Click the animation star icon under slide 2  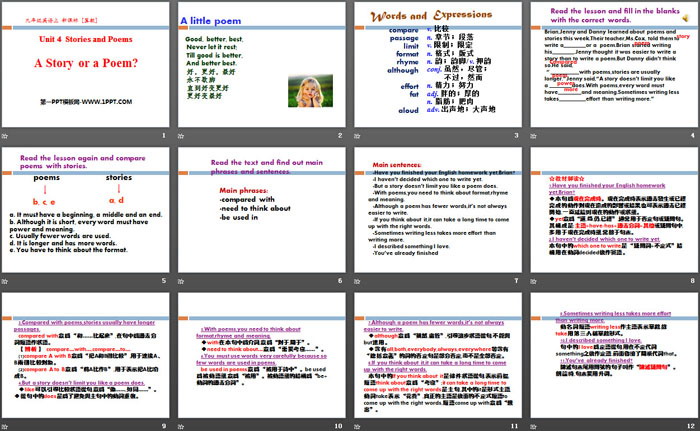pos(181,136)
